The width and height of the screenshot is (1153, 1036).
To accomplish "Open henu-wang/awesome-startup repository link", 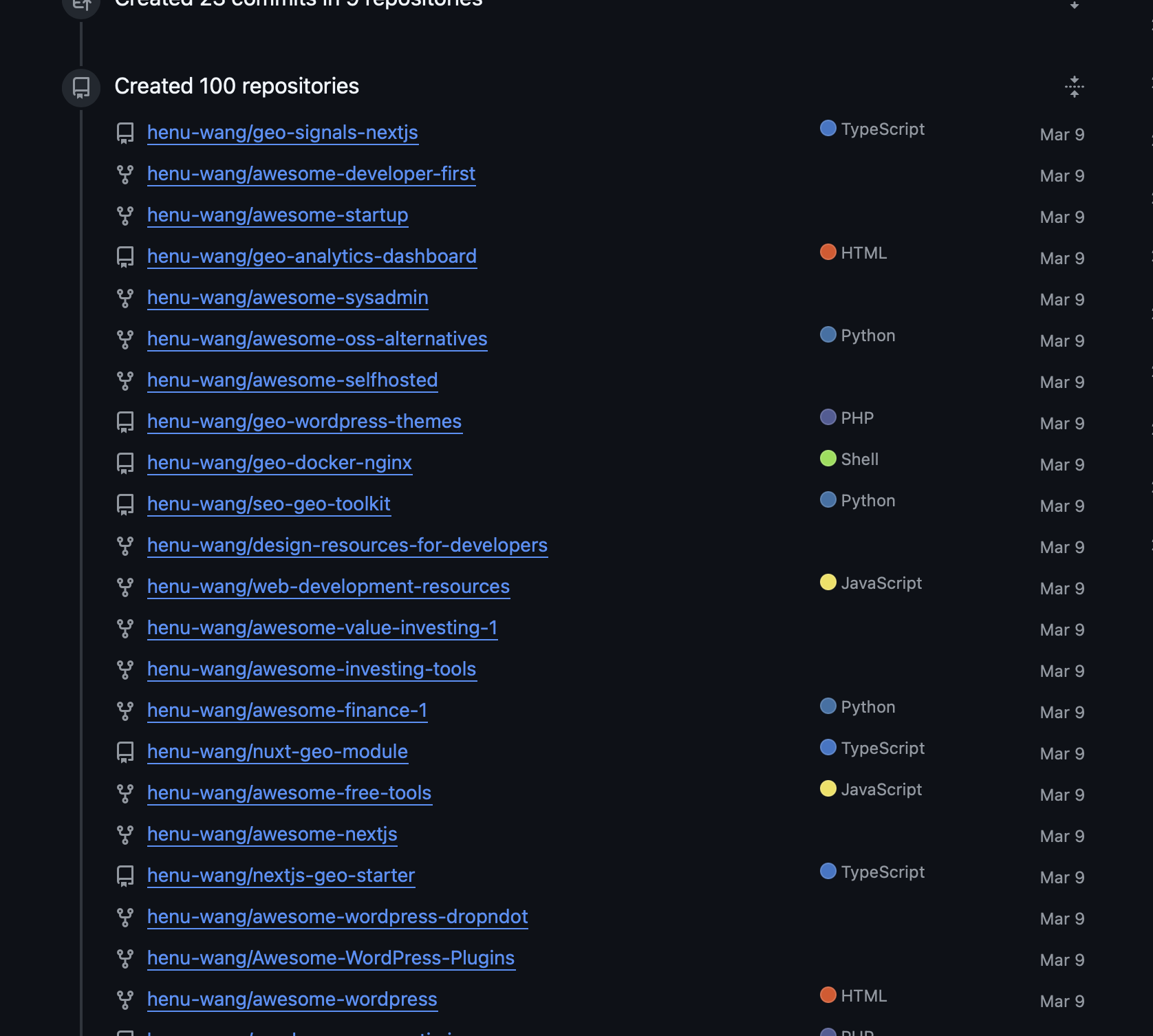I will 277,215.
